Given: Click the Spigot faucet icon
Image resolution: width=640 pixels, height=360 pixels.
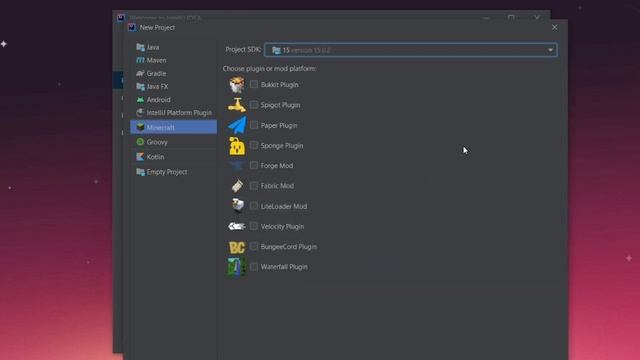Looking at the screenshot, I should 237,105.
